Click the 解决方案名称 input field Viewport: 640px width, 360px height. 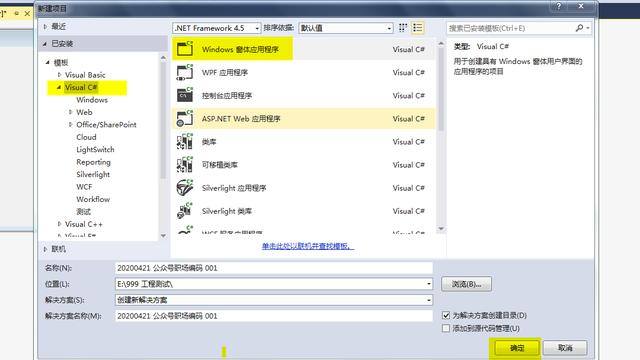coord(274,316)
